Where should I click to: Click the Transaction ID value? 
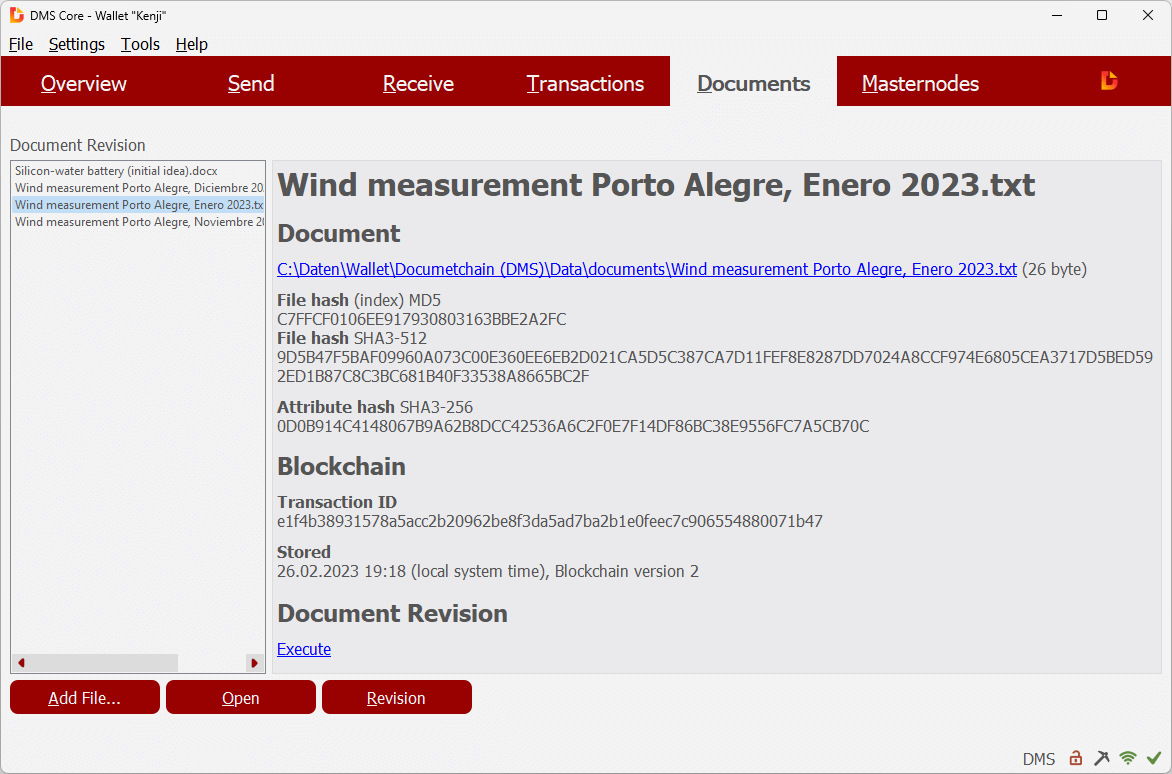click(550, 521)
